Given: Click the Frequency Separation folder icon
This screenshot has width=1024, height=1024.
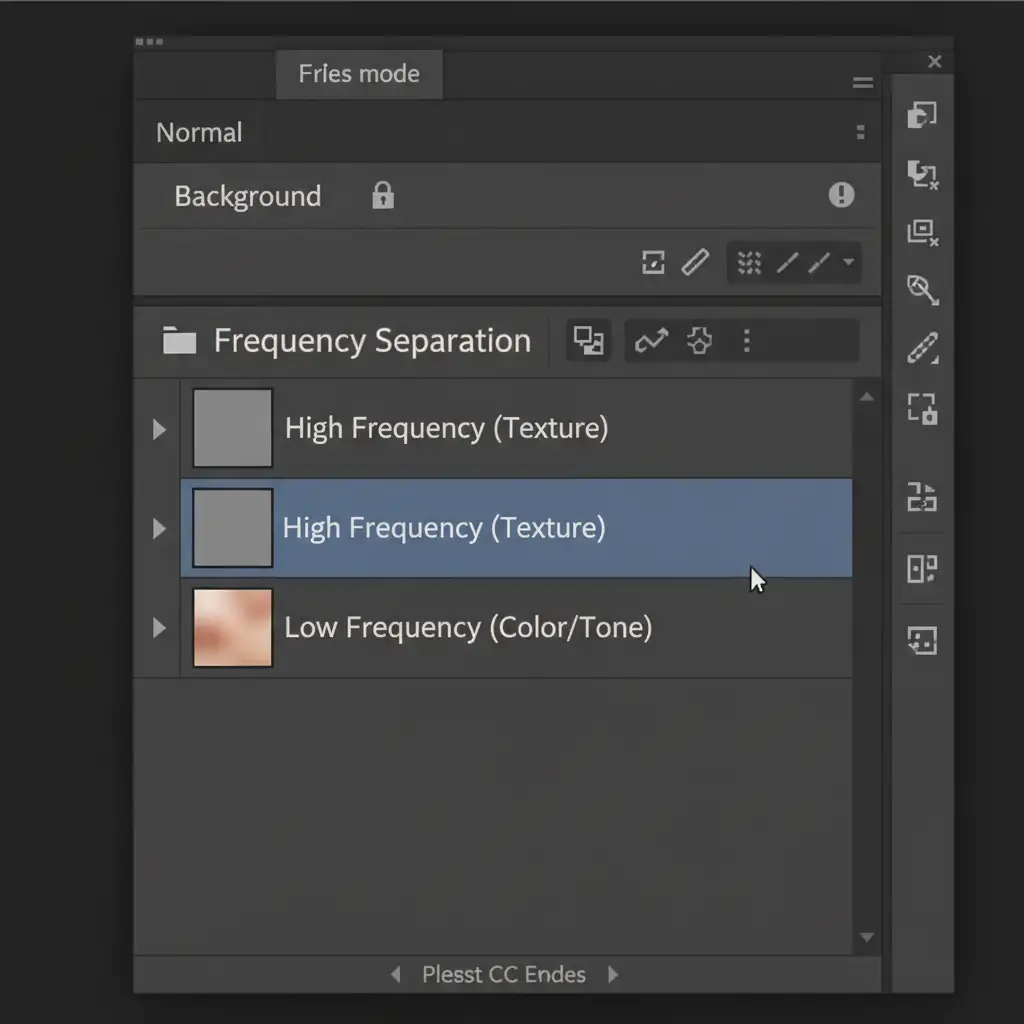Looking at the screenshot, I should coord(180,342).
